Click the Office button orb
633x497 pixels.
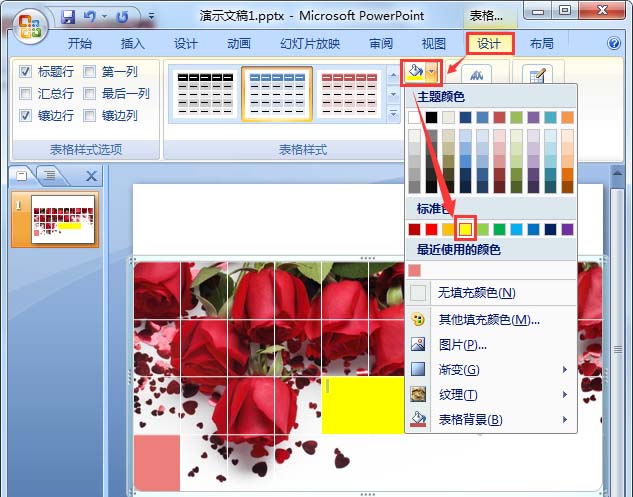(x=31, y=26)
